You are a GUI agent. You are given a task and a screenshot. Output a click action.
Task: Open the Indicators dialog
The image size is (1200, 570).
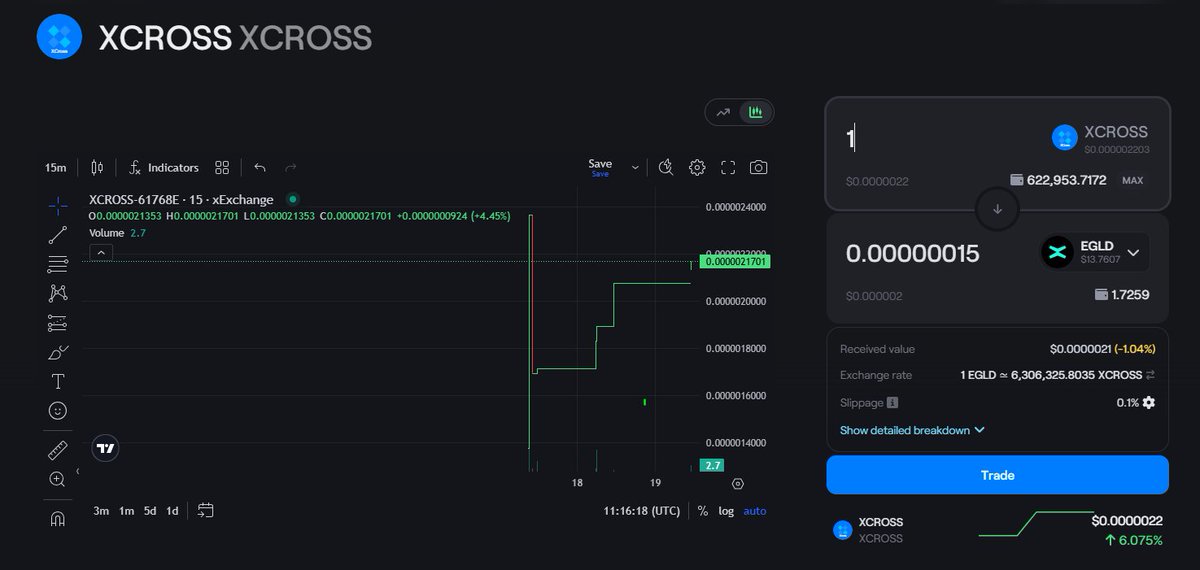point(164,167)
